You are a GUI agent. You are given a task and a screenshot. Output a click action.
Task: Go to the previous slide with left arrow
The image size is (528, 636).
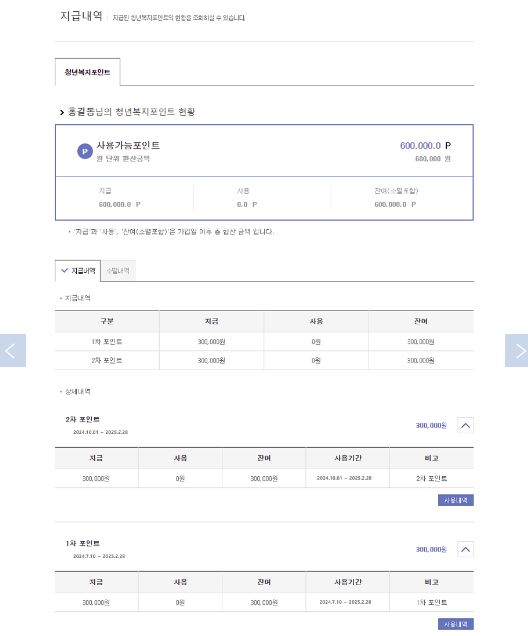coord(13,350)
